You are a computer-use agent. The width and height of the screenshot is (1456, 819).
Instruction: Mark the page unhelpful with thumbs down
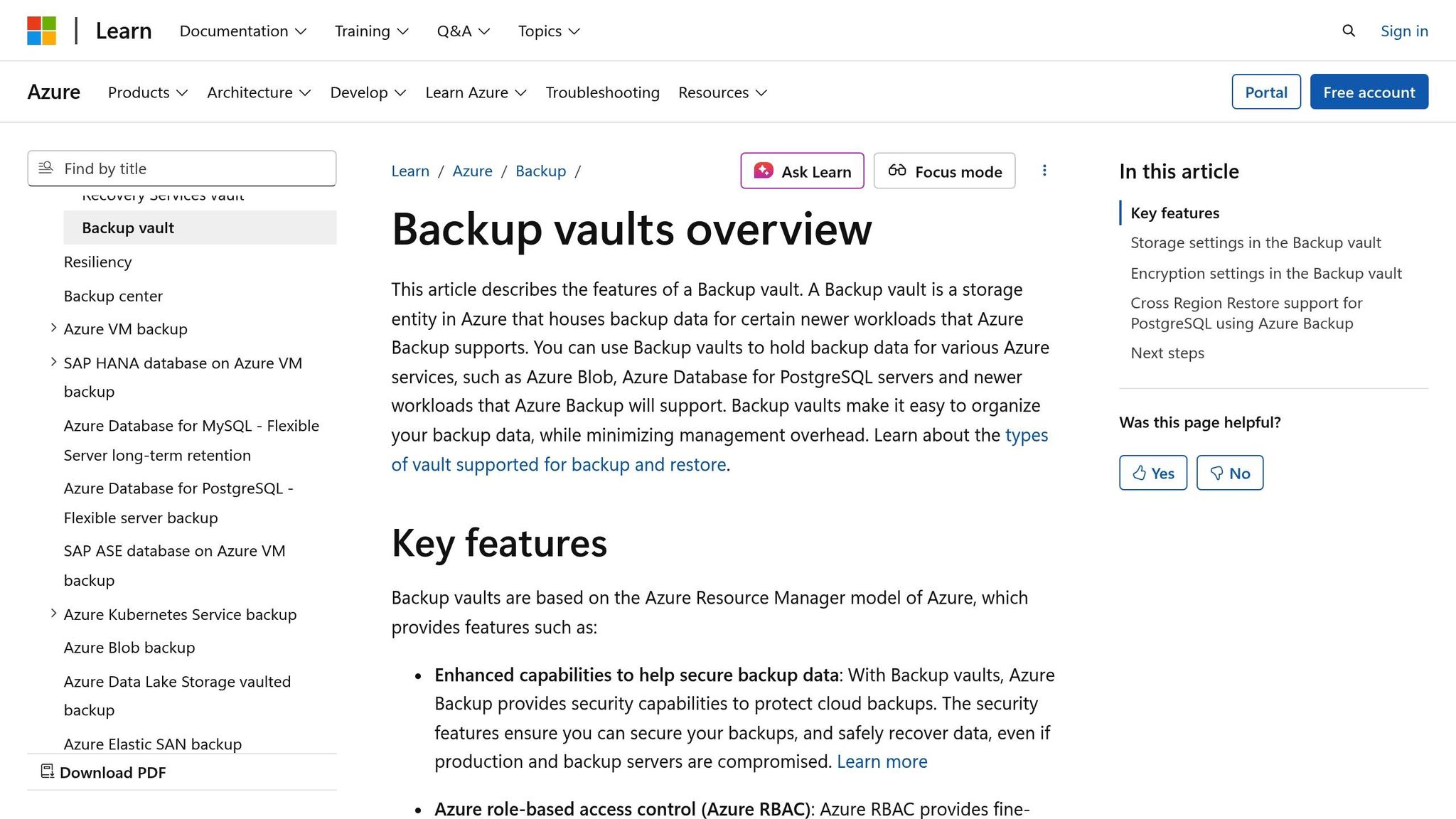(1229, 472)
